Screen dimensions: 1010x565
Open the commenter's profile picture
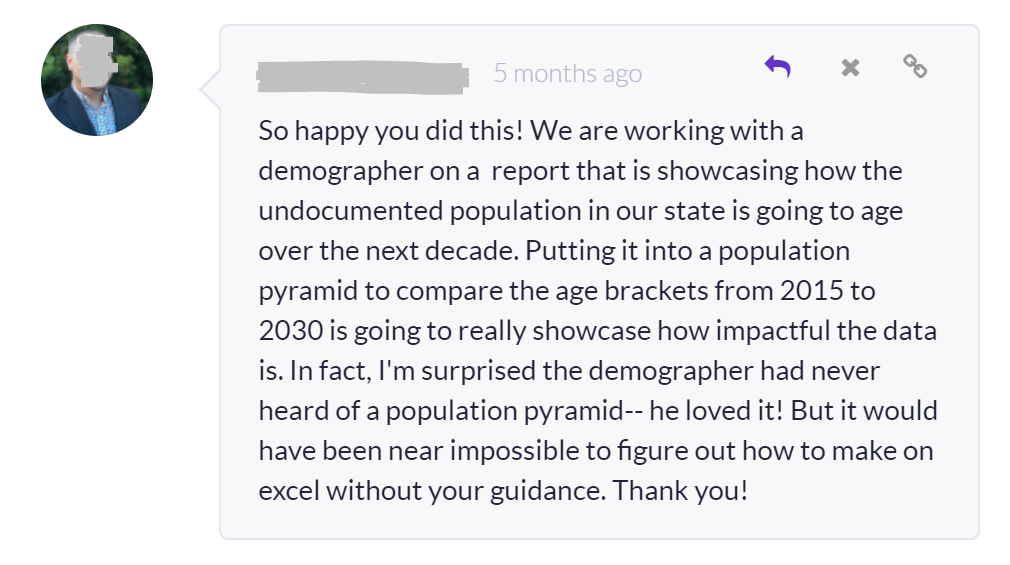[97, 80]
